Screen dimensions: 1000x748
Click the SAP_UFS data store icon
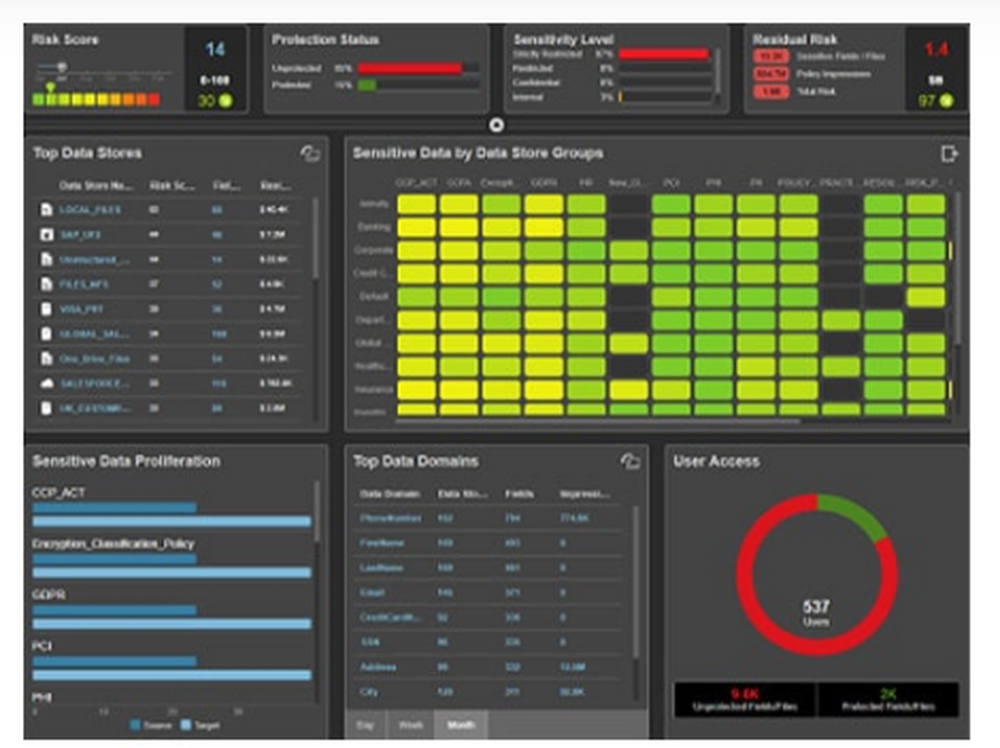(47, 235)
